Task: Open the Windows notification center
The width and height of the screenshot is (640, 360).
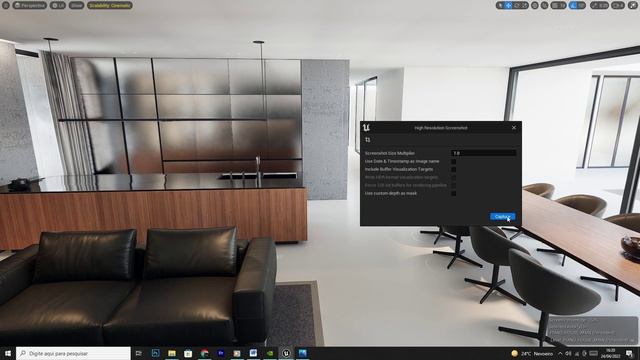Action: [x=629, y=353]
